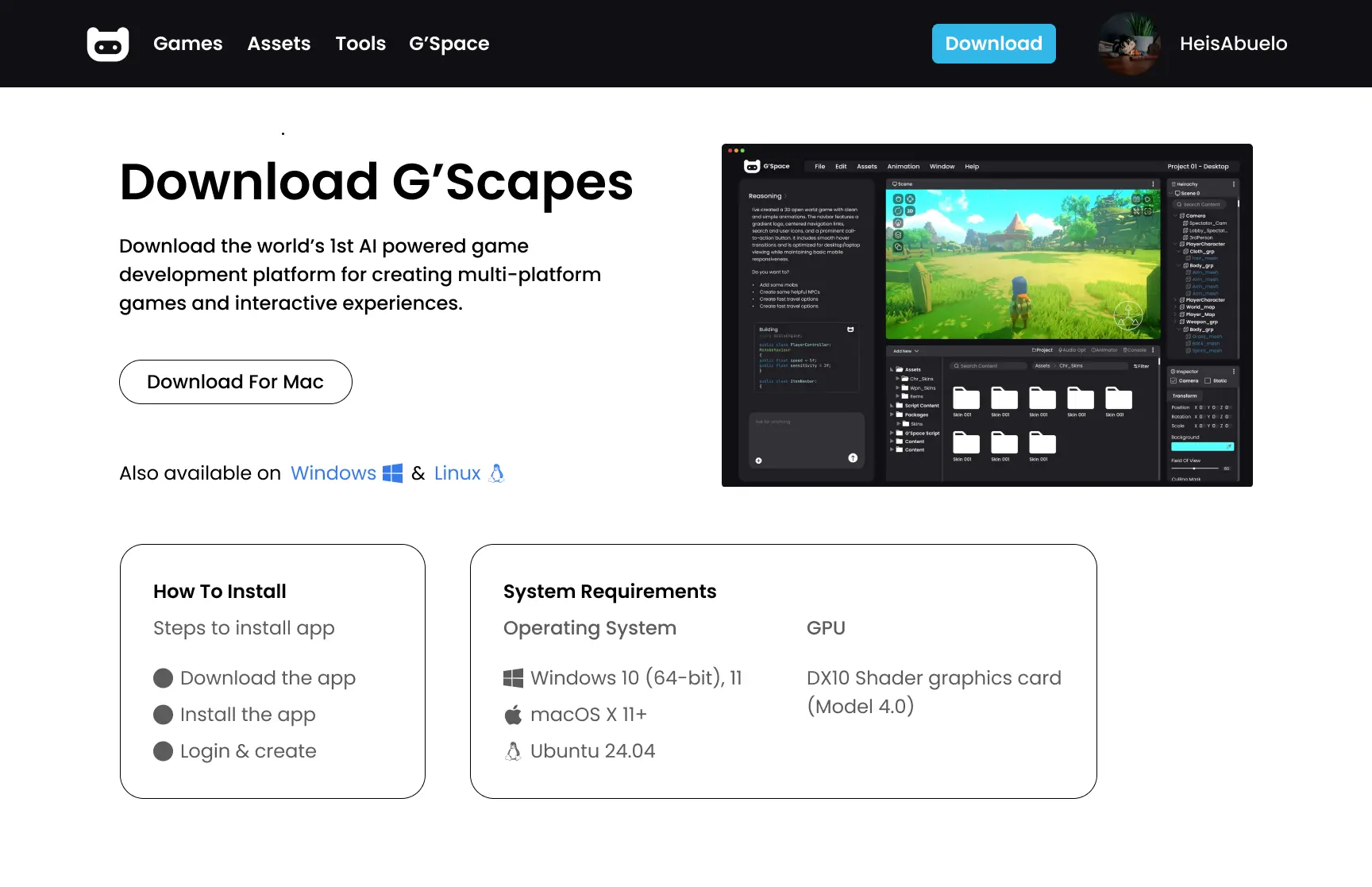Click the Windows icon in System Requirements

point(514,678)
